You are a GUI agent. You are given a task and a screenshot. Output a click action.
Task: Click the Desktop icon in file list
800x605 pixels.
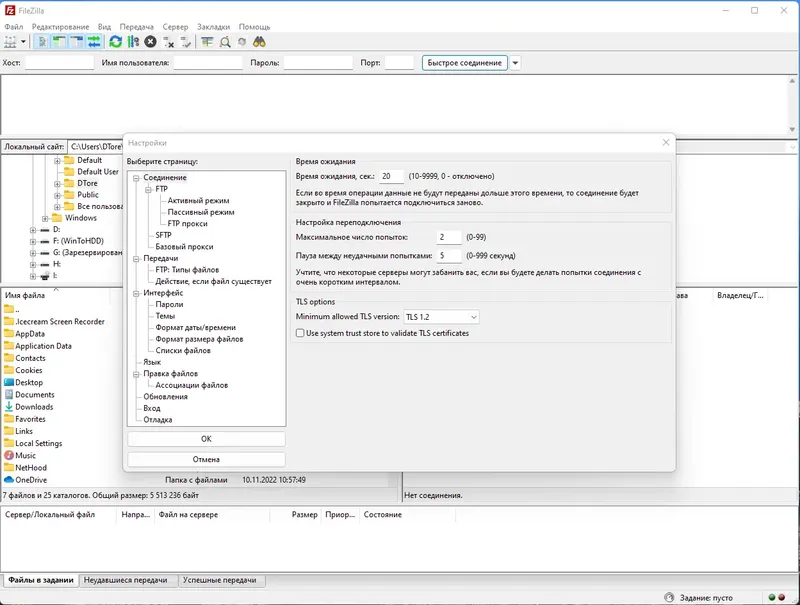tap(9, 382)
